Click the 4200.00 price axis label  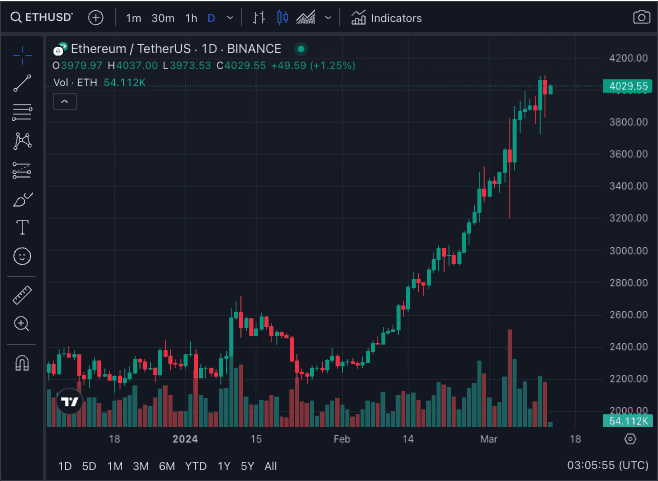click(628, 58)
